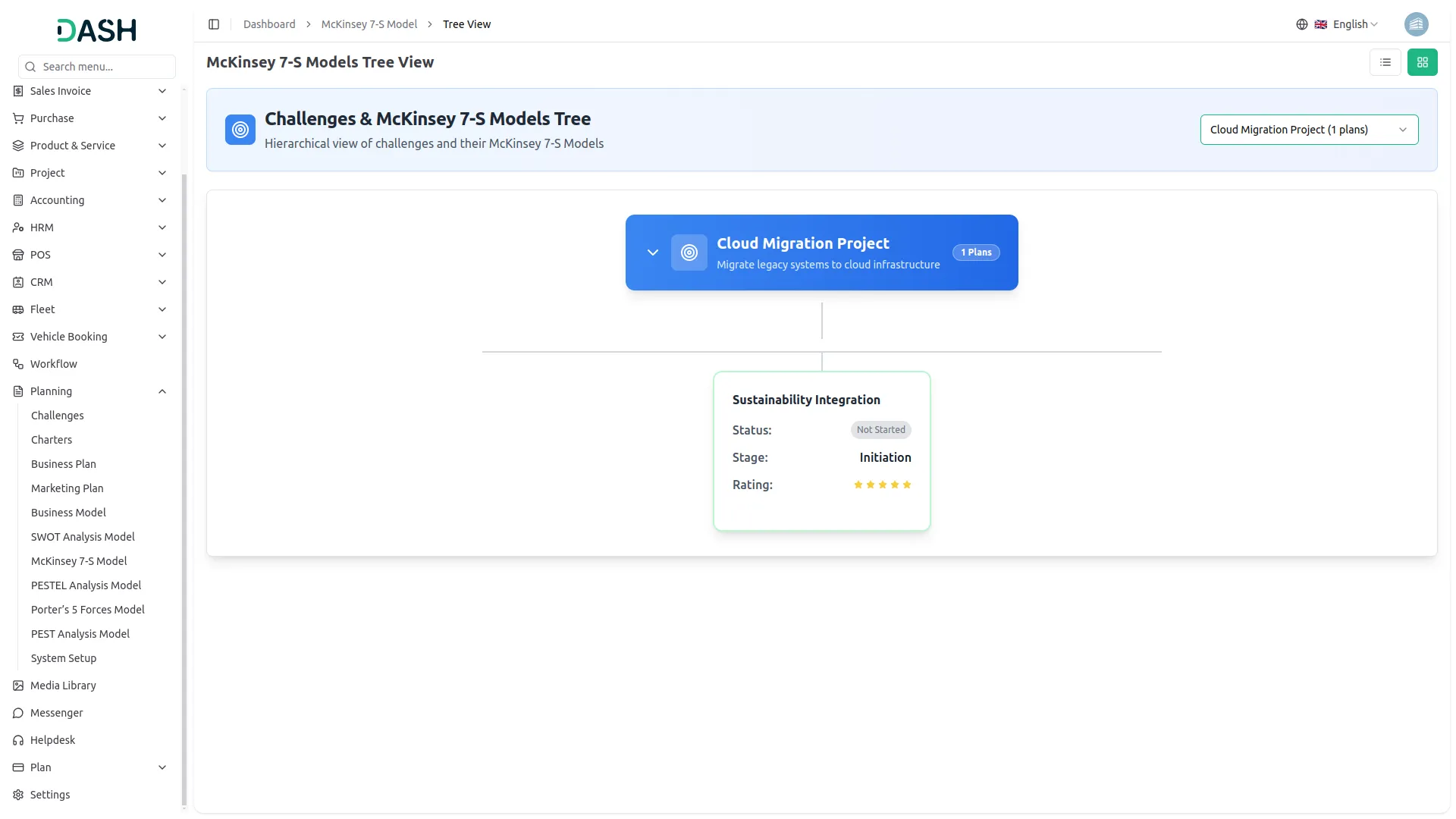
Task: Open Porter's 5 Forces Model item
Action: pyautogui.click(x=87, y=610)
